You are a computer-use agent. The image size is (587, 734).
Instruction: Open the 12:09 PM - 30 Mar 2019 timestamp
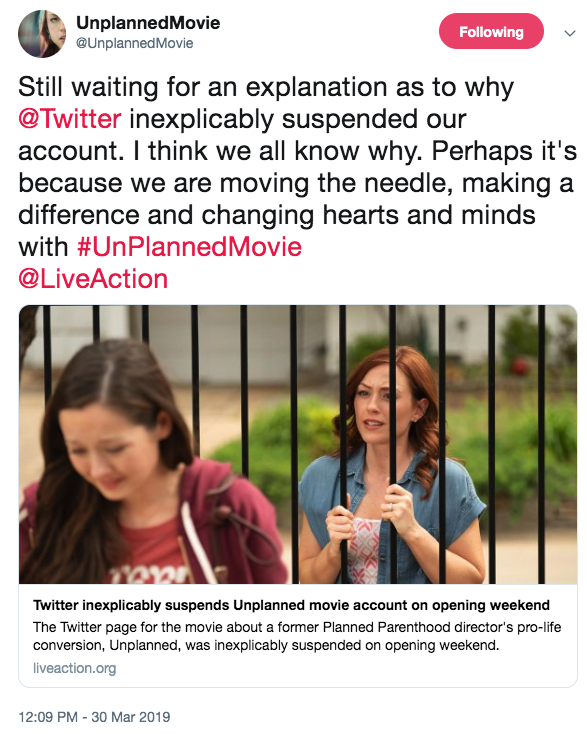94,717
